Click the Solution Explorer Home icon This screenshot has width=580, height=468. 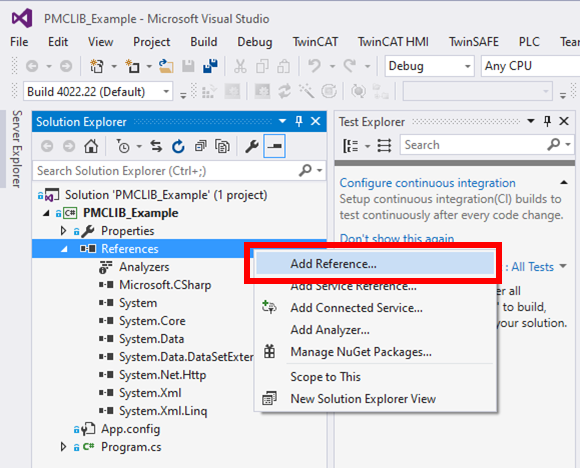91,147
